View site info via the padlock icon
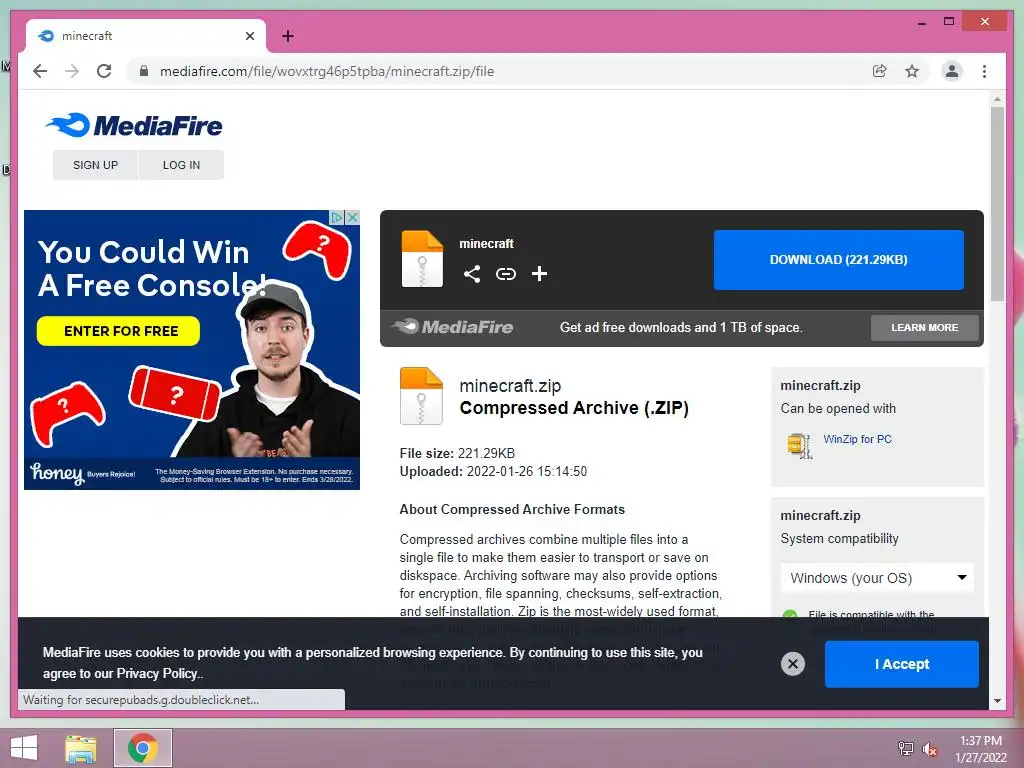The width and height of the screenshot is (1024, 768). (x=144, y=71)
